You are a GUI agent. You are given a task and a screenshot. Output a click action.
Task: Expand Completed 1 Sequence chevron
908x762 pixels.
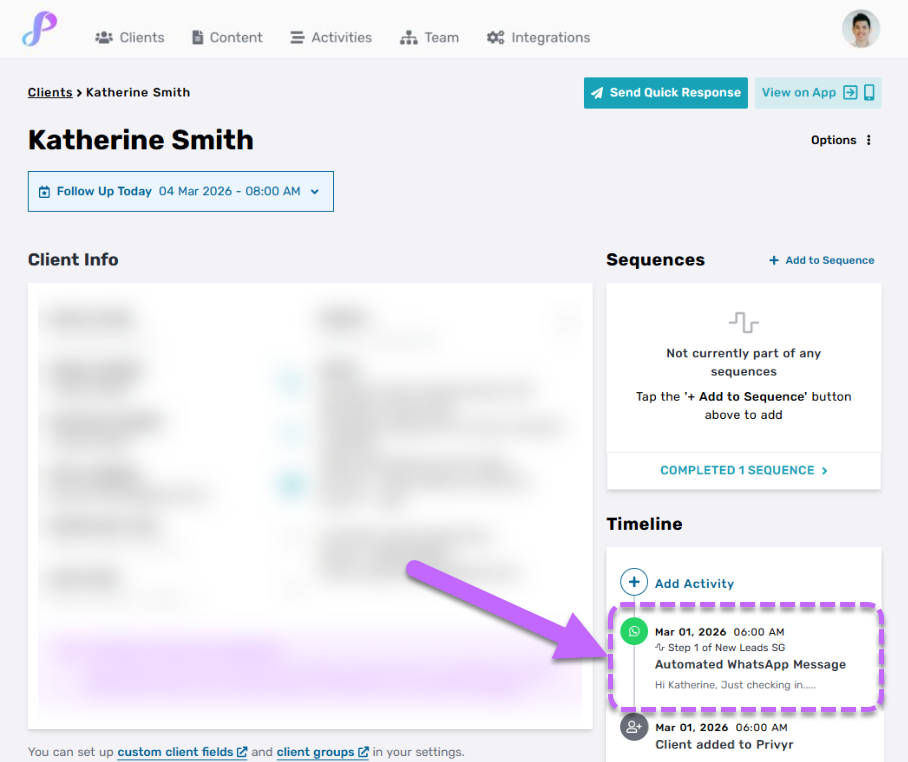tap(824, 470)
